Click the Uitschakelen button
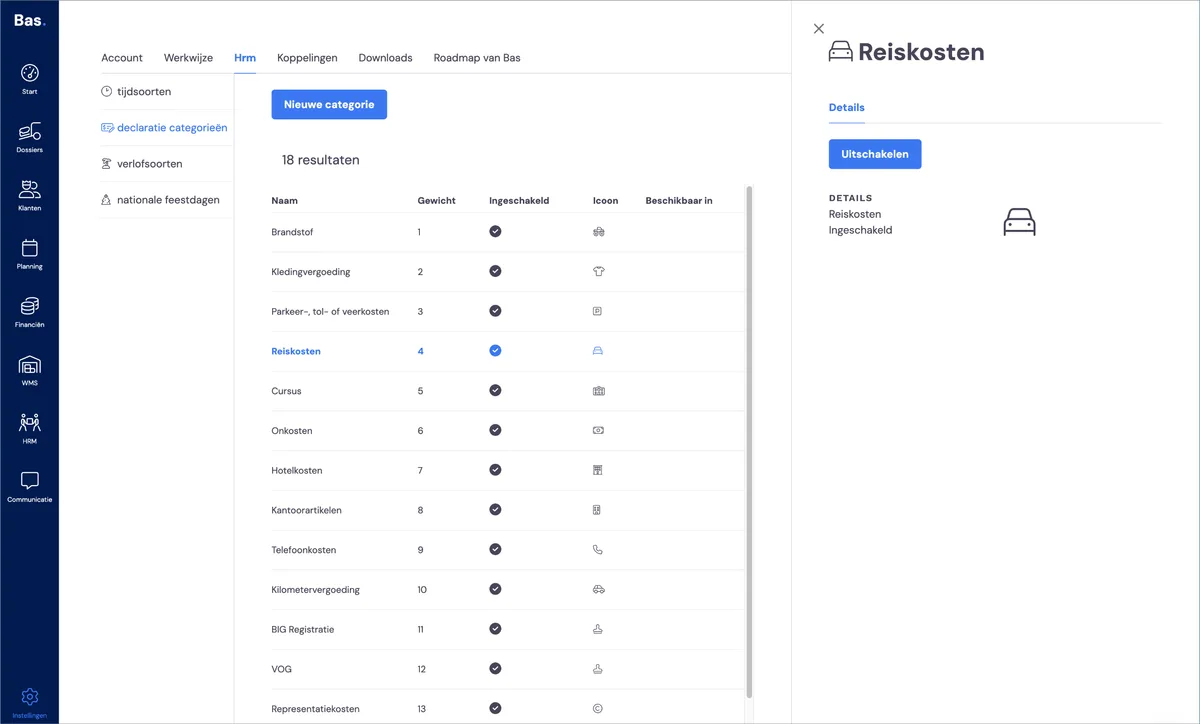The width and height of the screenshot is (1200, 724). pos(875,154)
